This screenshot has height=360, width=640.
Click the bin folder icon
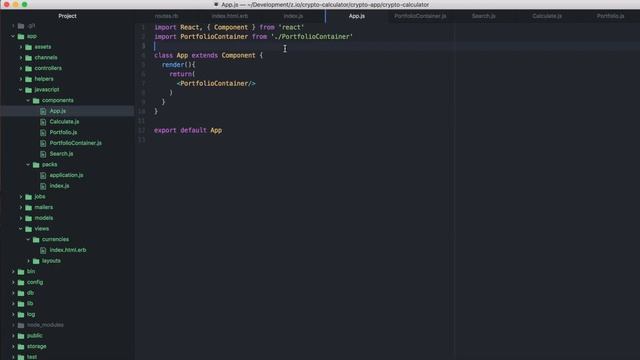(x=21, y=271)
